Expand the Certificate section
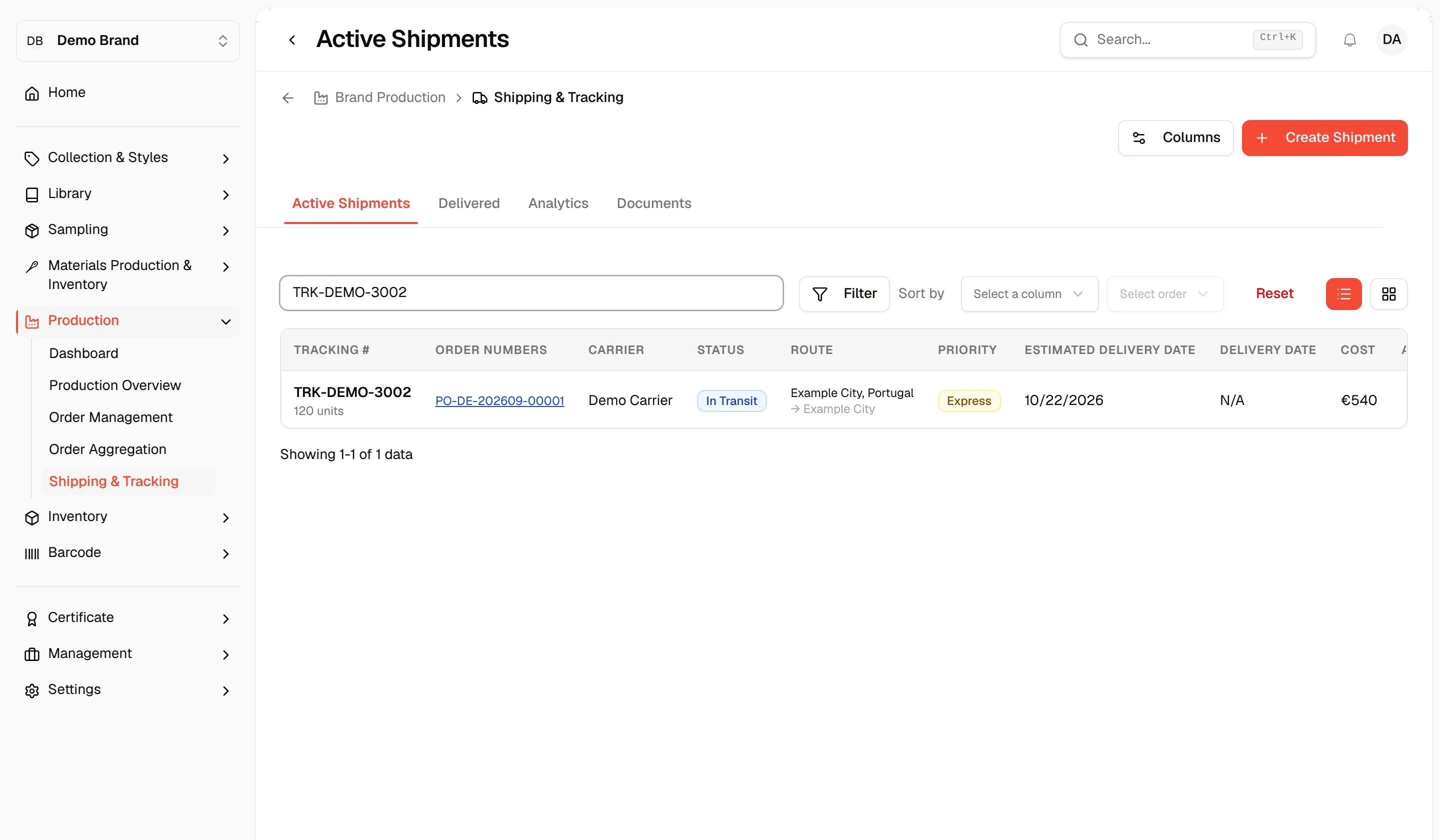 tap(127, 618)
